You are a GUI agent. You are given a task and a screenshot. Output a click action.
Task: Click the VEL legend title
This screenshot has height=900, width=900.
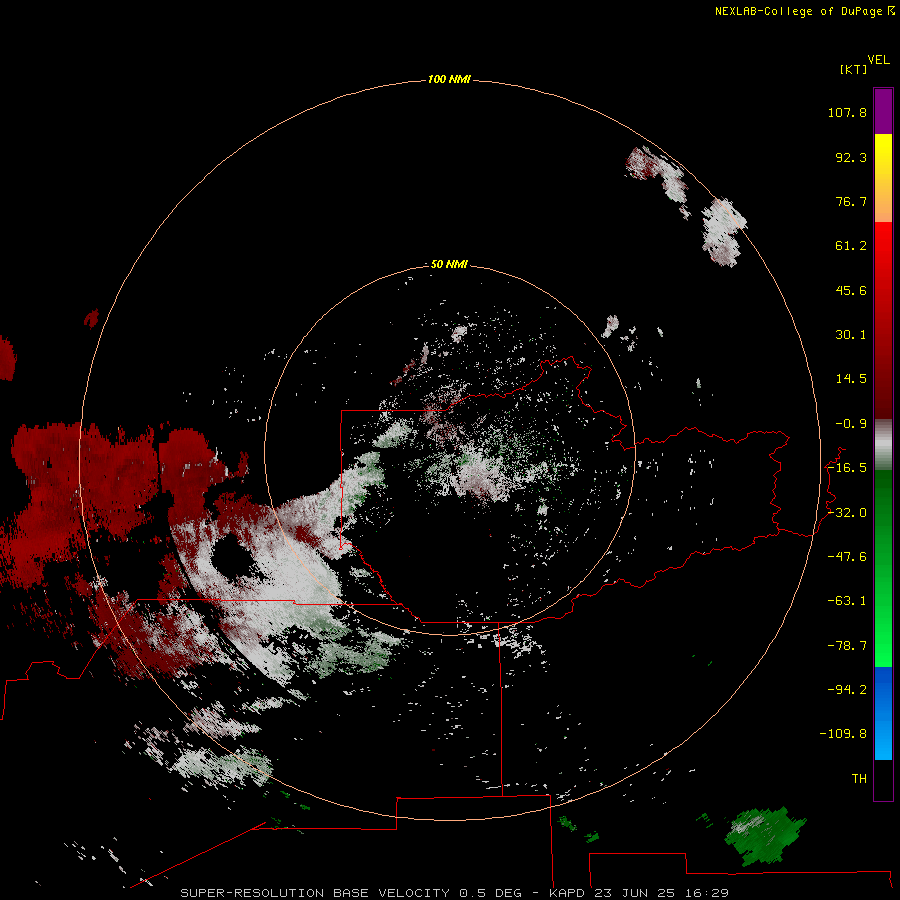coord(878,60)
